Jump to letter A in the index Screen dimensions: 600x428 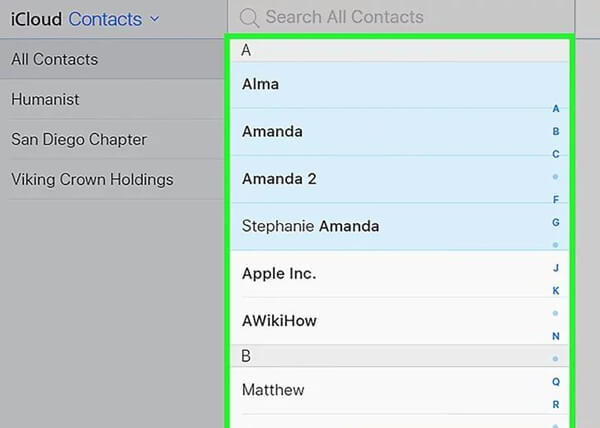click(x=556, y=109)
